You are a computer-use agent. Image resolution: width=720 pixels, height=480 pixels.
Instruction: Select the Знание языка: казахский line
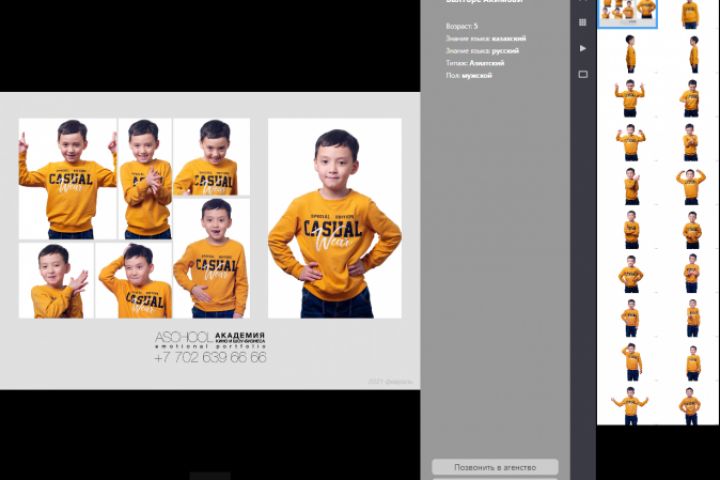(x=486, y=39)
